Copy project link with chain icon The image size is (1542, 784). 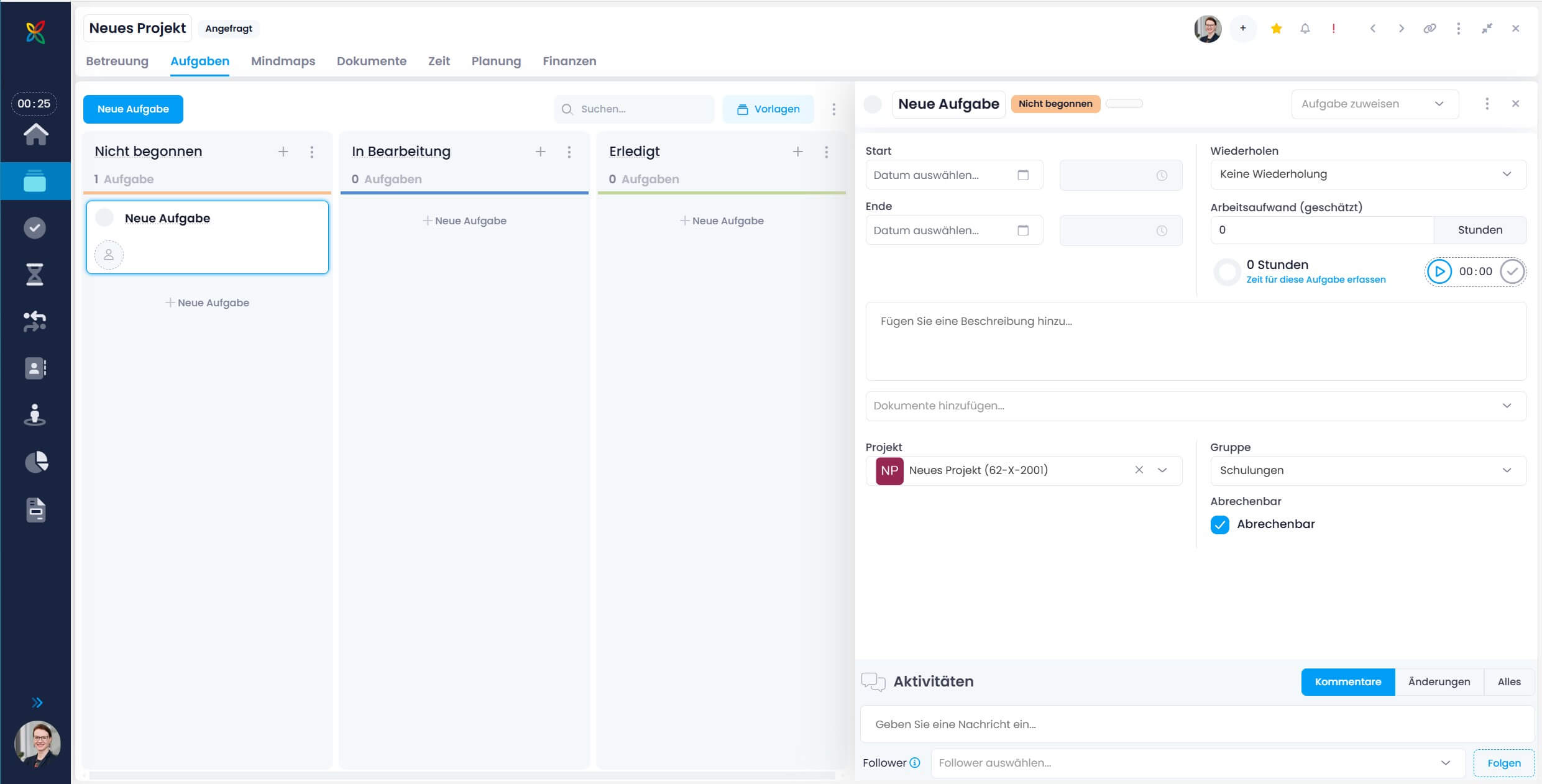click(1430, 29)
